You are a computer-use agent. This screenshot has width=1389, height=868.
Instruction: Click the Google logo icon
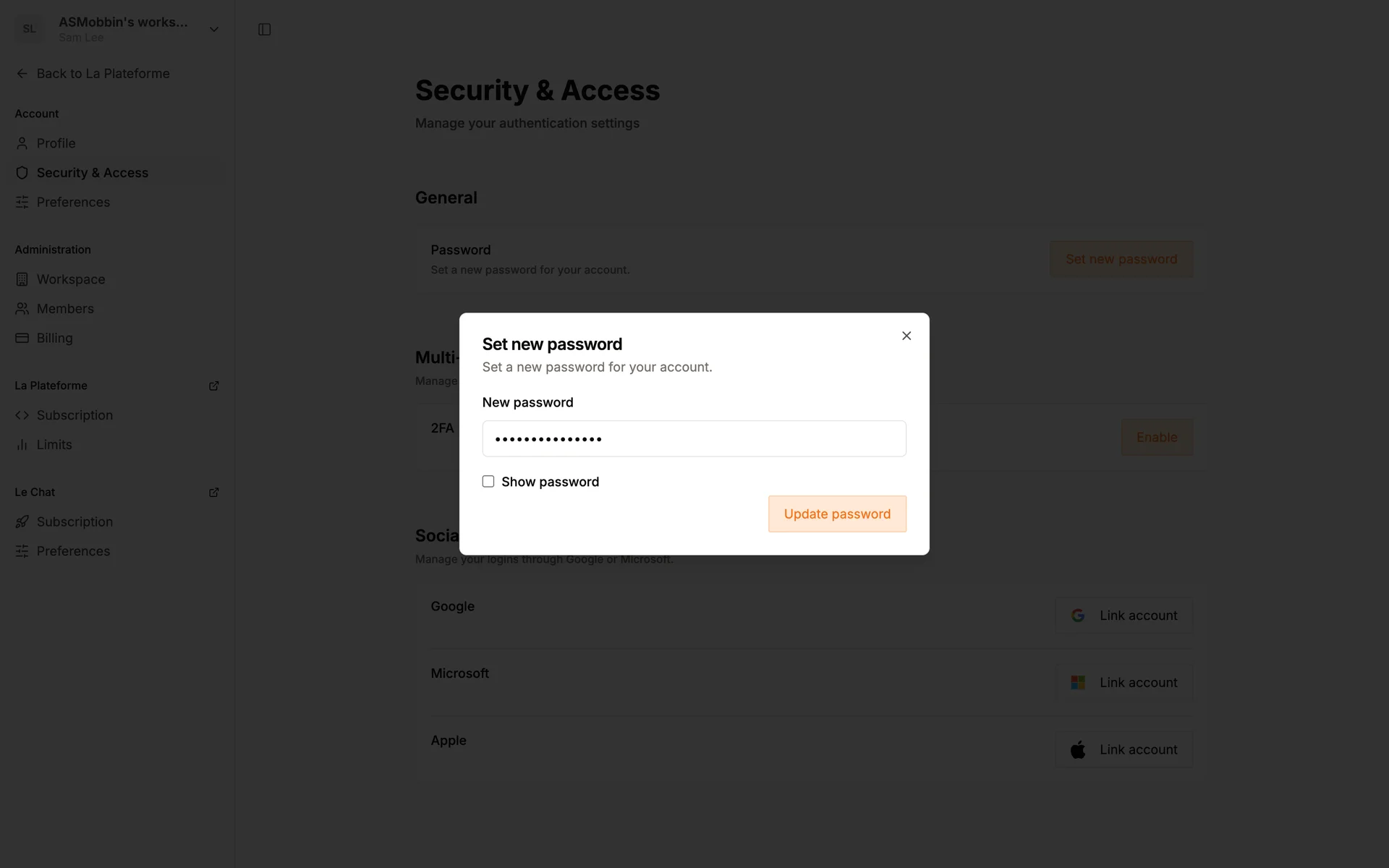[1078, 616]
